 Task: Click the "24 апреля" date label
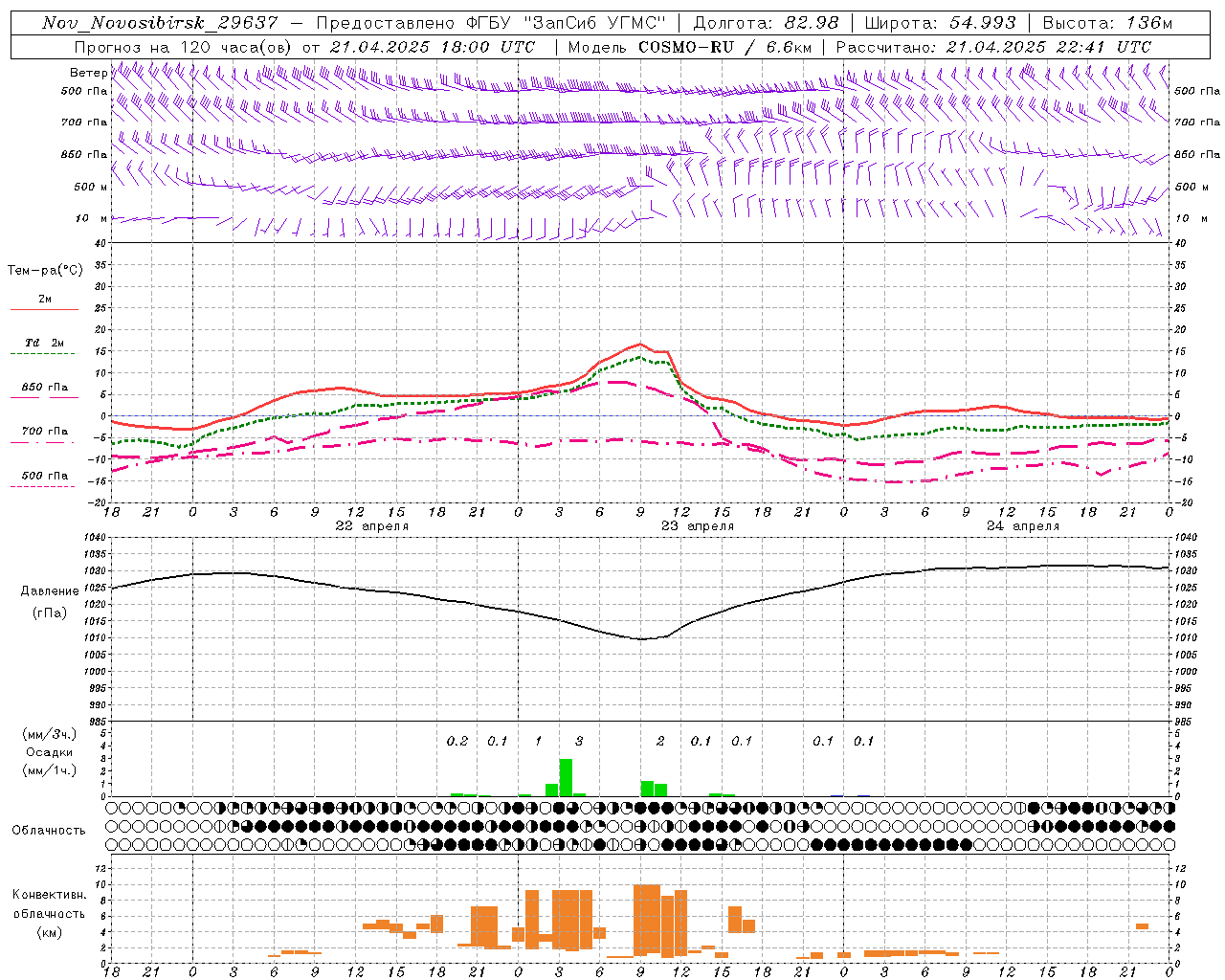point(1023,526)
